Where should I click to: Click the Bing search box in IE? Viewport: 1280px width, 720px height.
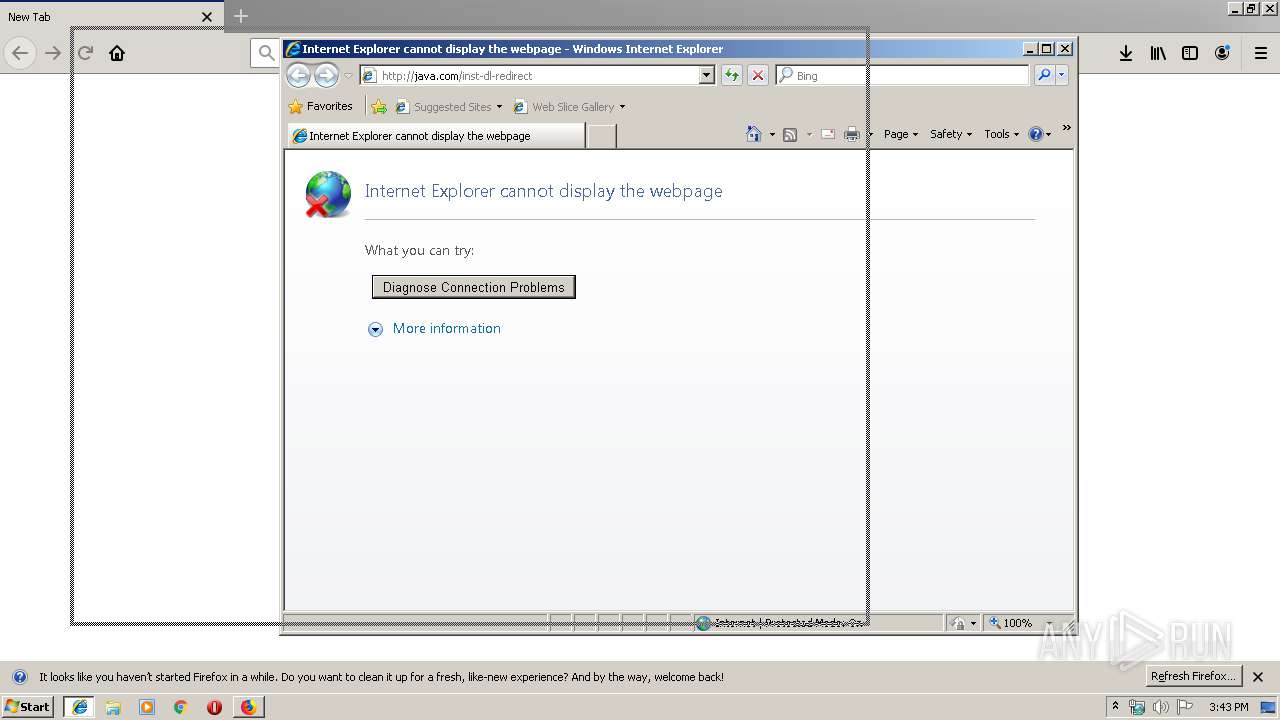tap(902, 75)
